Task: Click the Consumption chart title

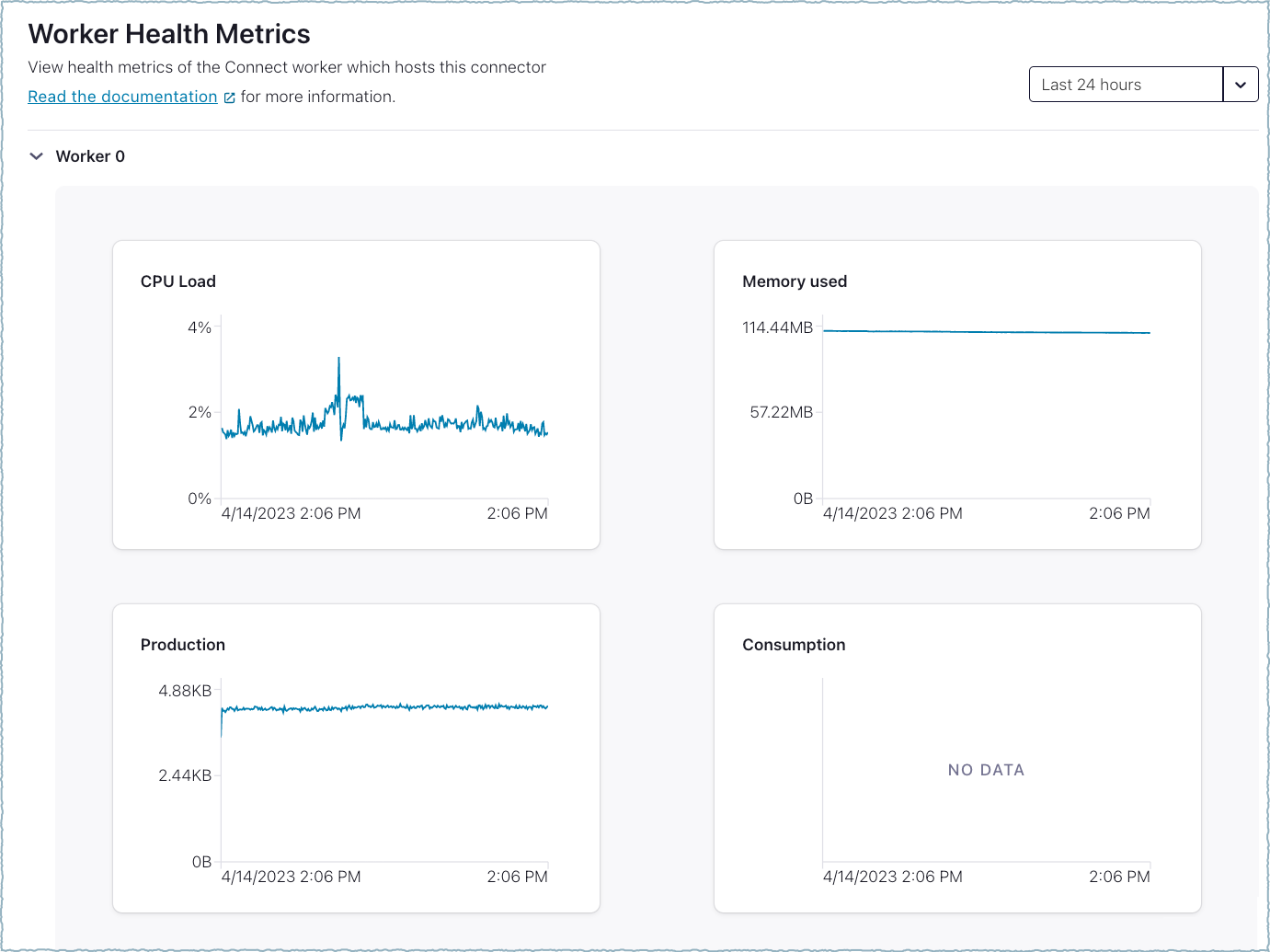Action: coord(793,645)
